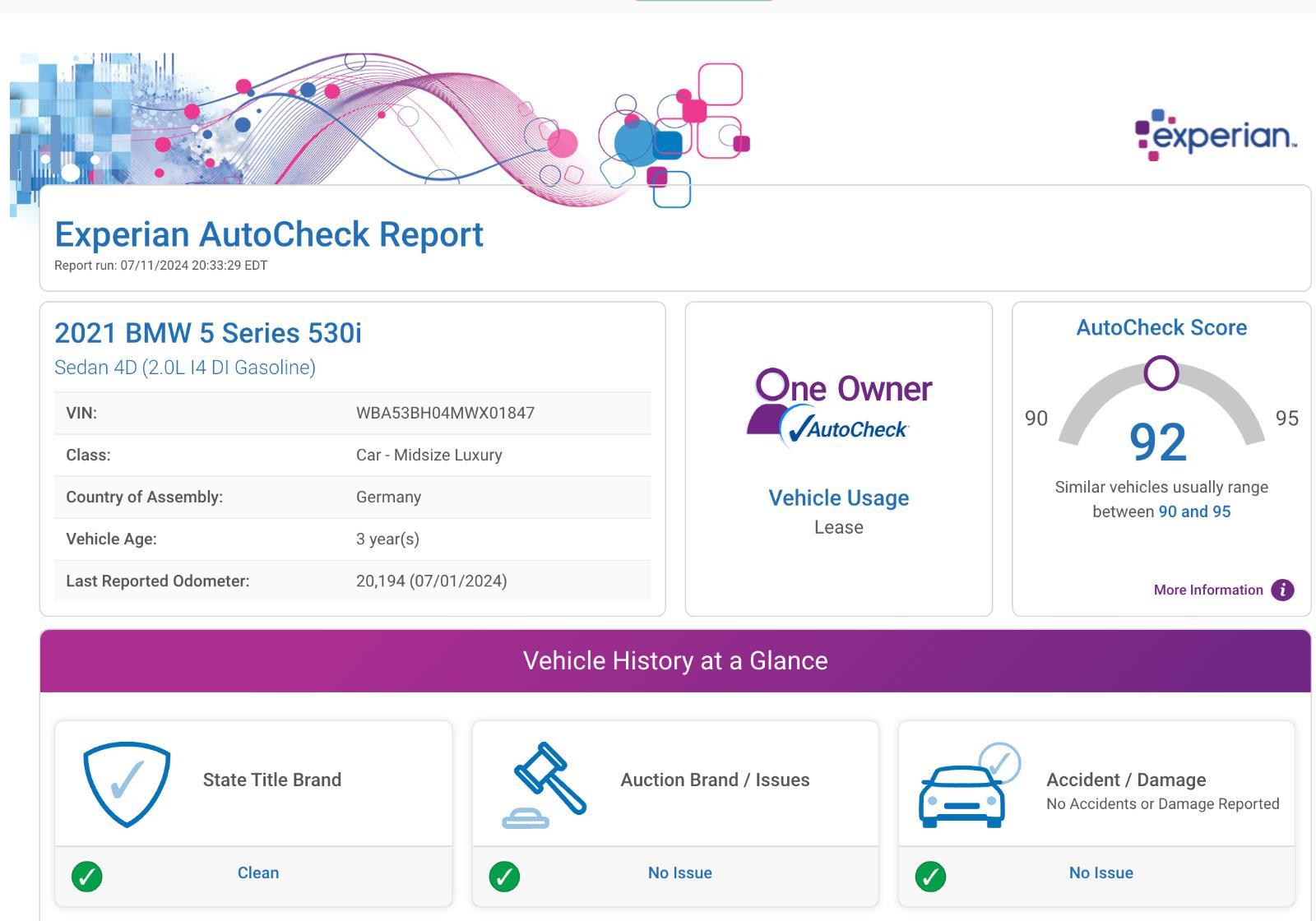
Task: Click the green check beside Auction No Issue
Action: click(x=504, y=877)
